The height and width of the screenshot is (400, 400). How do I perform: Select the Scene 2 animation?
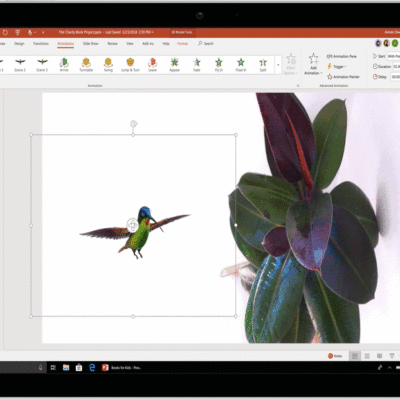20,65
